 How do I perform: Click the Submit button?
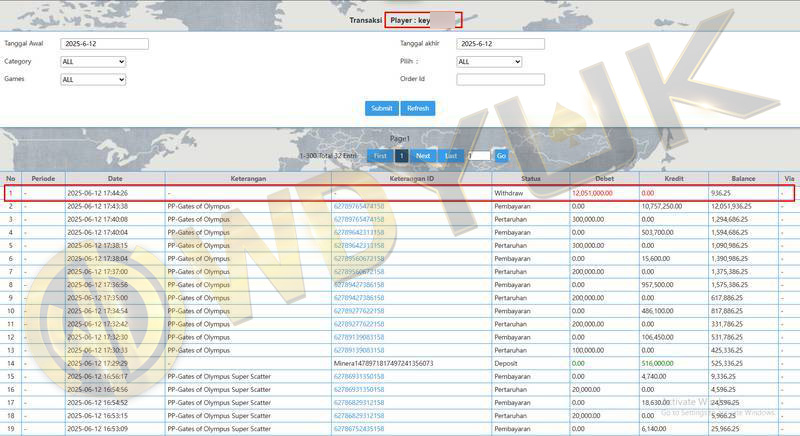tap(382, 108)
